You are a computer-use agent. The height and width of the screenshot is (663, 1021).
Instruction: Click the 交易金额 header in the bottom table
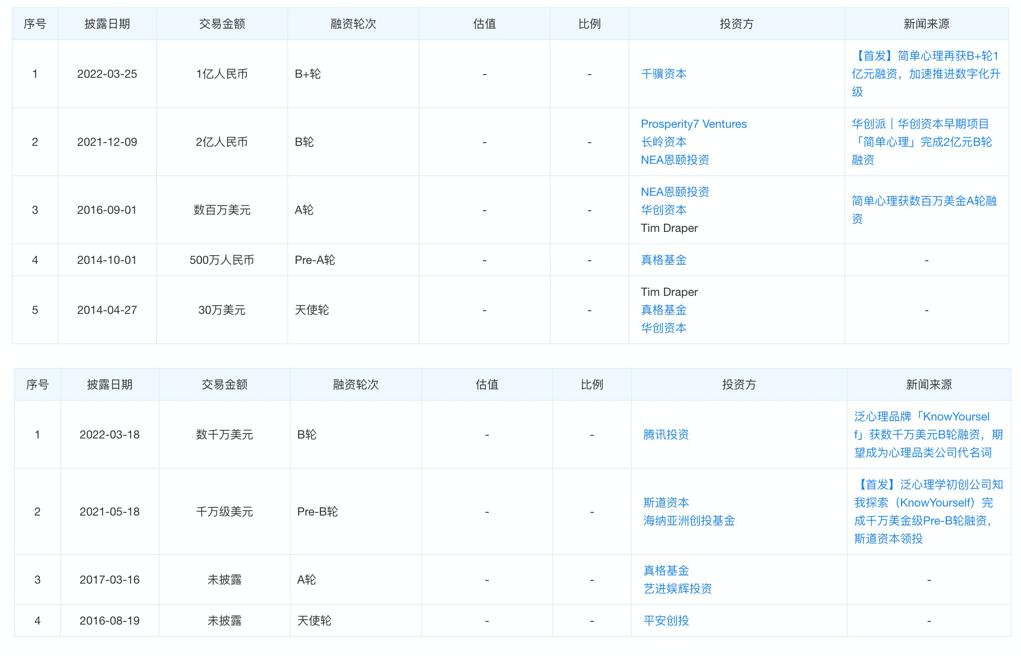(225, 385)
